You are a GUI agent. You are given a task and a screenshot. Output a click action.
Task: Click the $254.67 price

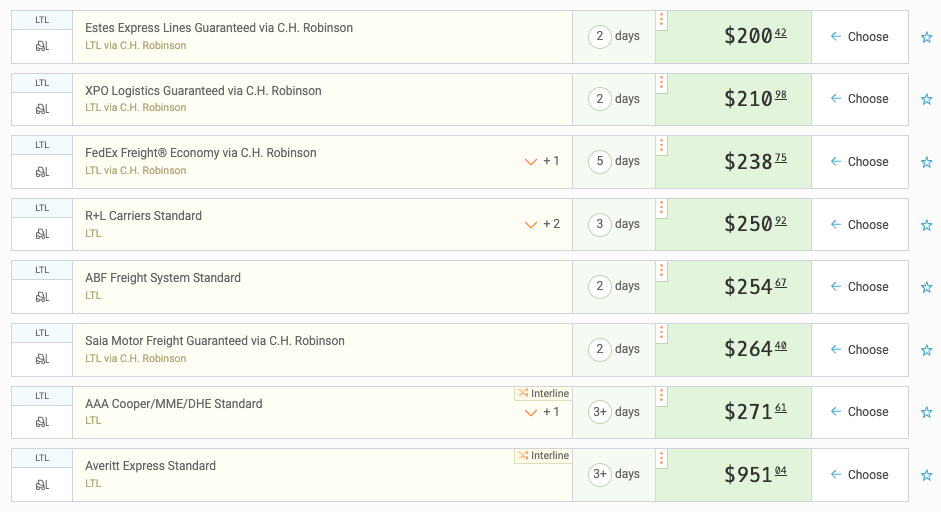755,286
